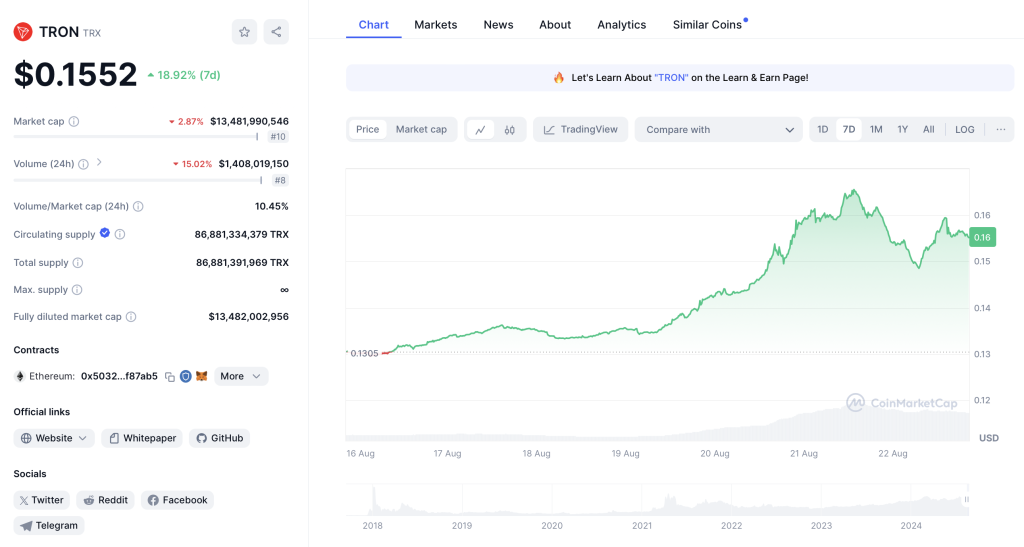Select Price chart mode
The height and width of the screenshot is (547, 1024).
coord(368,129)
